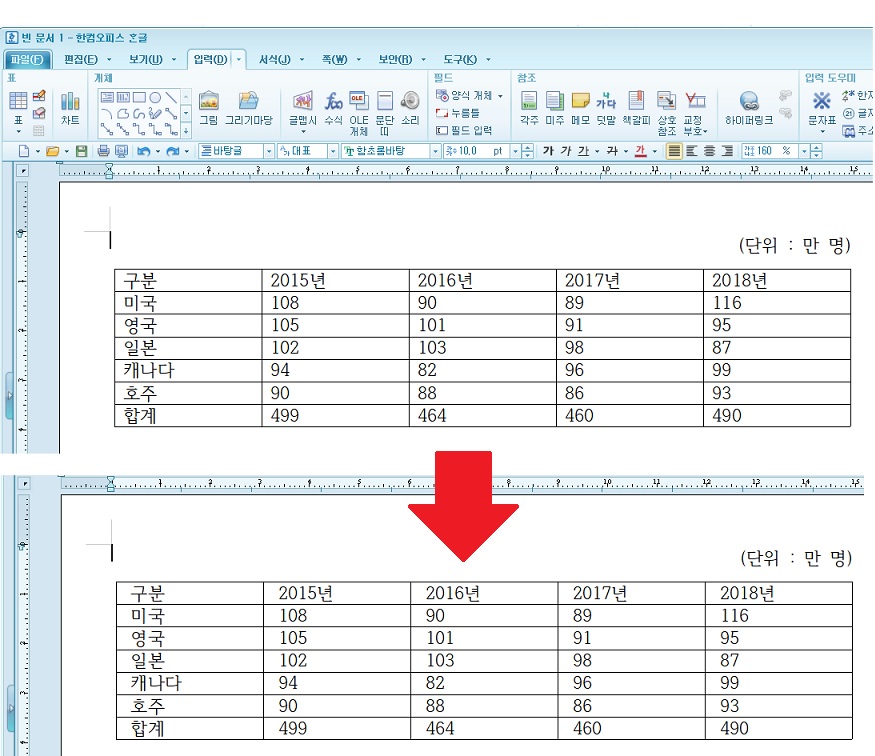Toggle strikethrough 가 formatting
Image resolution: width=875 pixels, height=756 pixels.
[x=612, y=151]
